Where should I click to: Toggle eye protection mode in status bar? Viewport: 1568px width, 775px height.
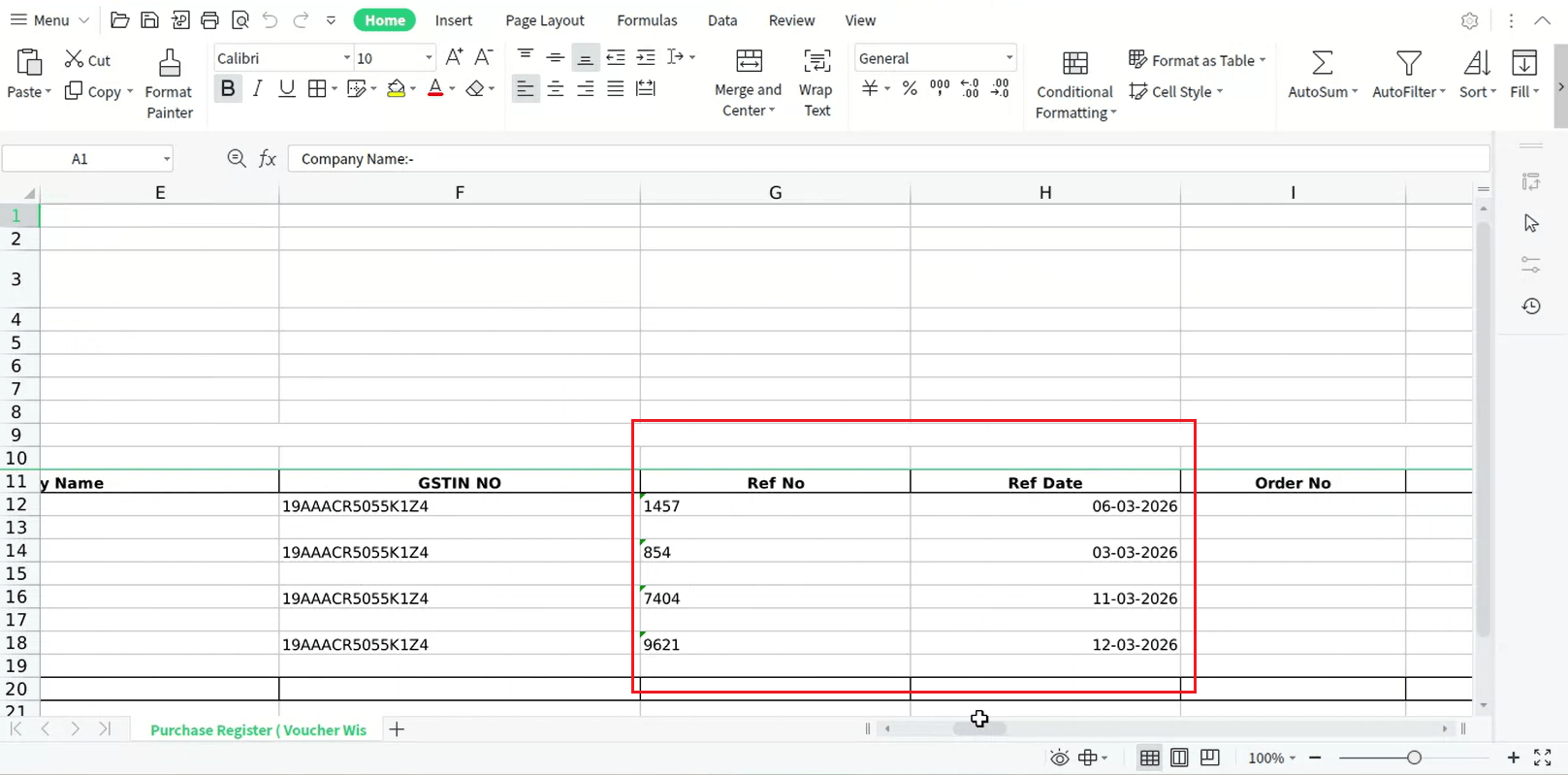[1060, 758]
